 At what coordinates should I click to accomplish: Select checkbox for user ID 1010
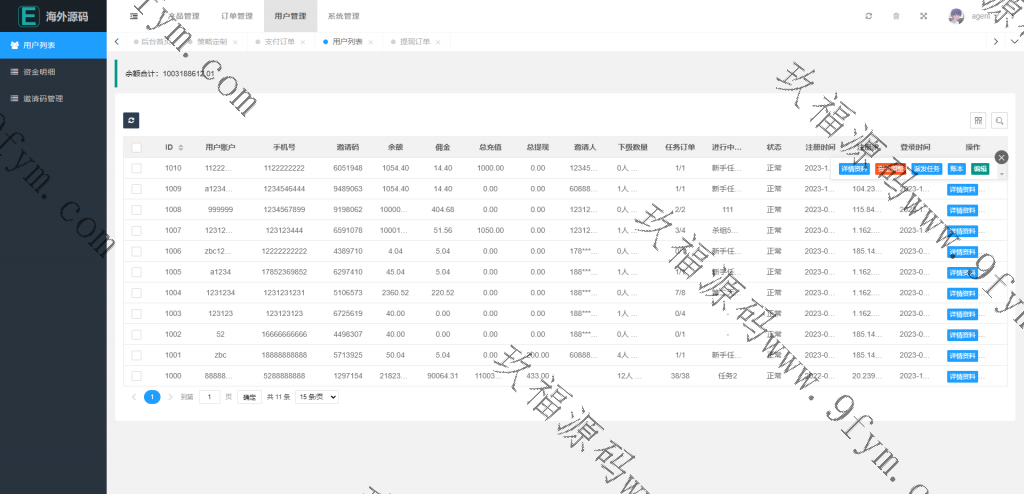click(x=136, y=168)
